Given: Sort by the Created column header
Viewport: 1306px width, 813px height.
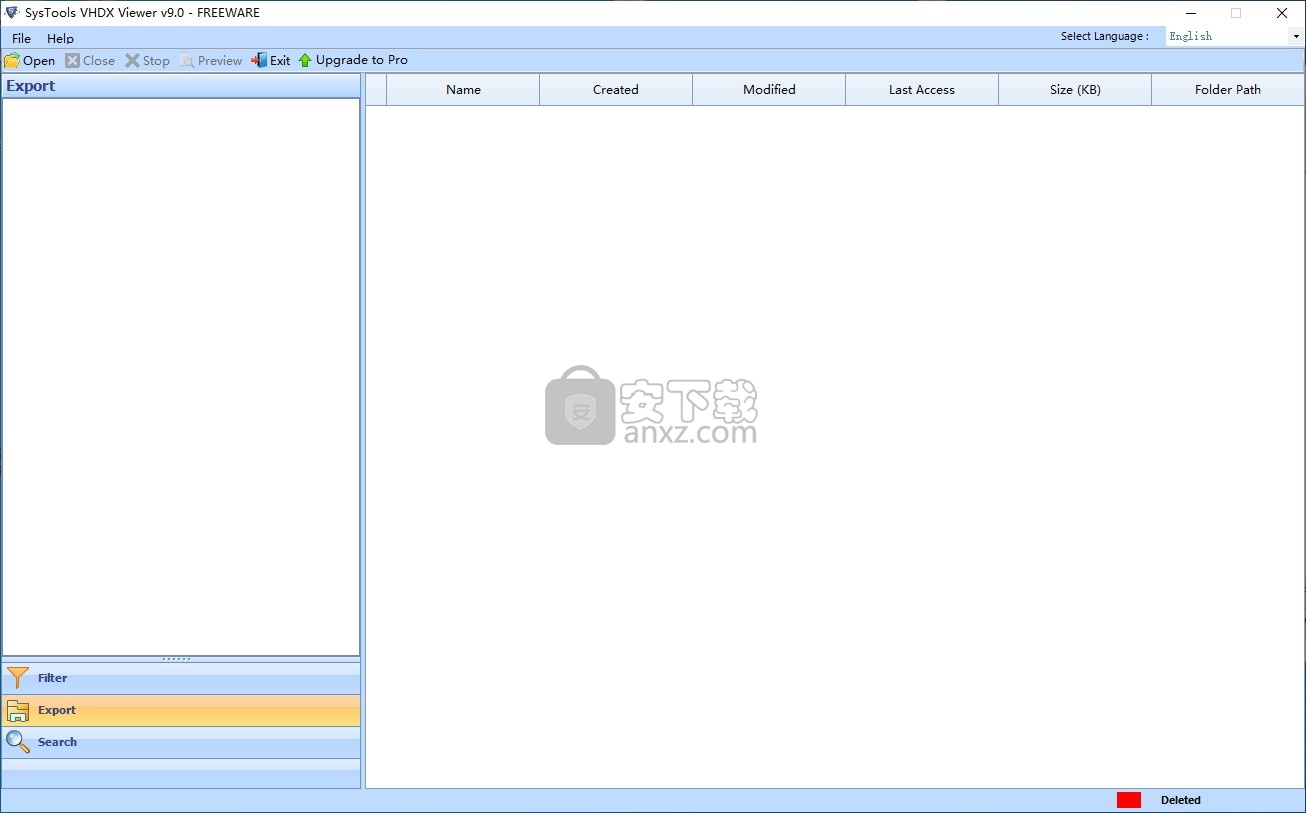Looking at the screenshot, I should (616, 89).
